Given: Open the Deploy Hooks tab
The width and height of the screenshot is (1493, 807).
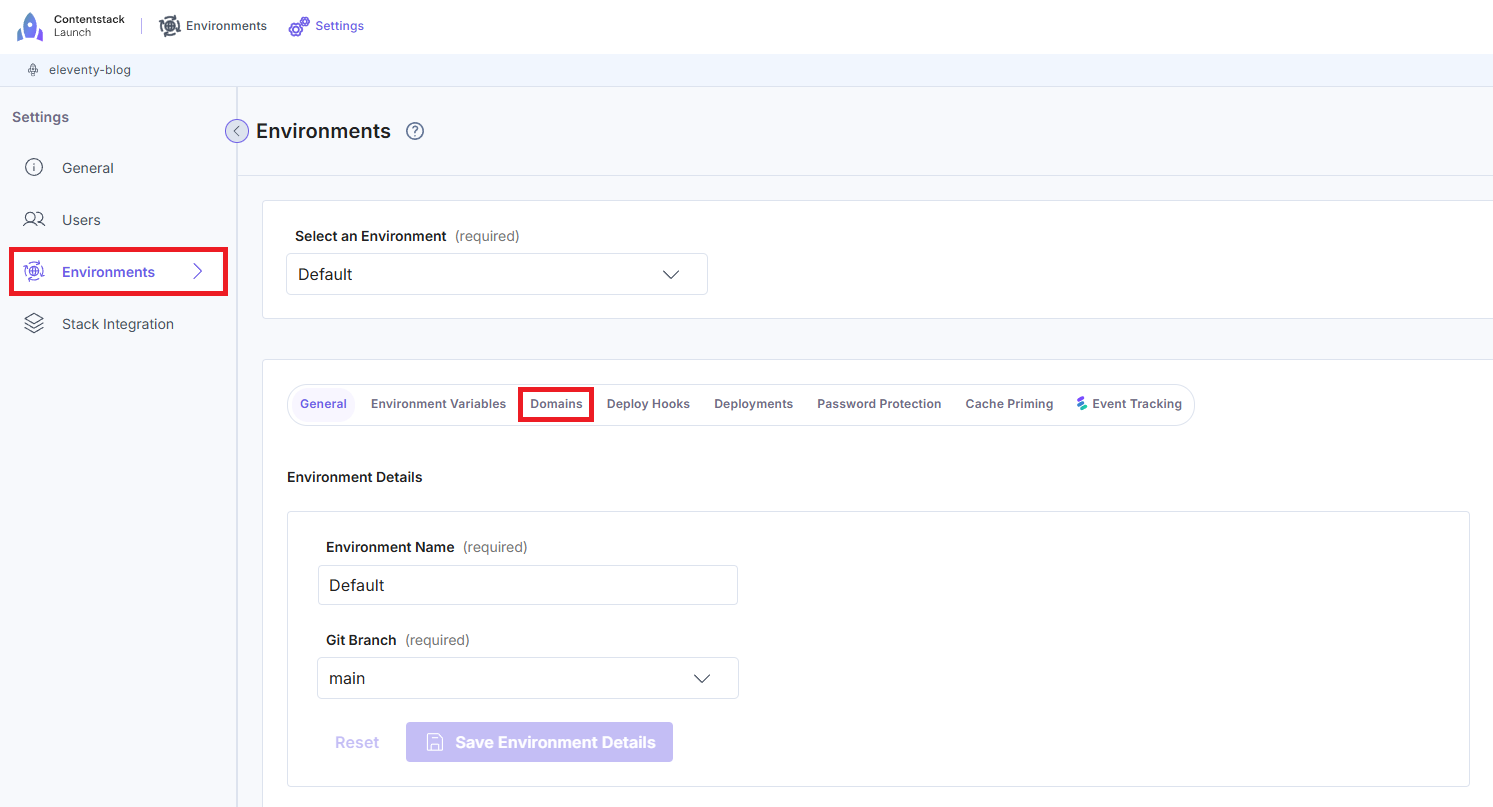Looking at the screenshot, I should point(648,404).
